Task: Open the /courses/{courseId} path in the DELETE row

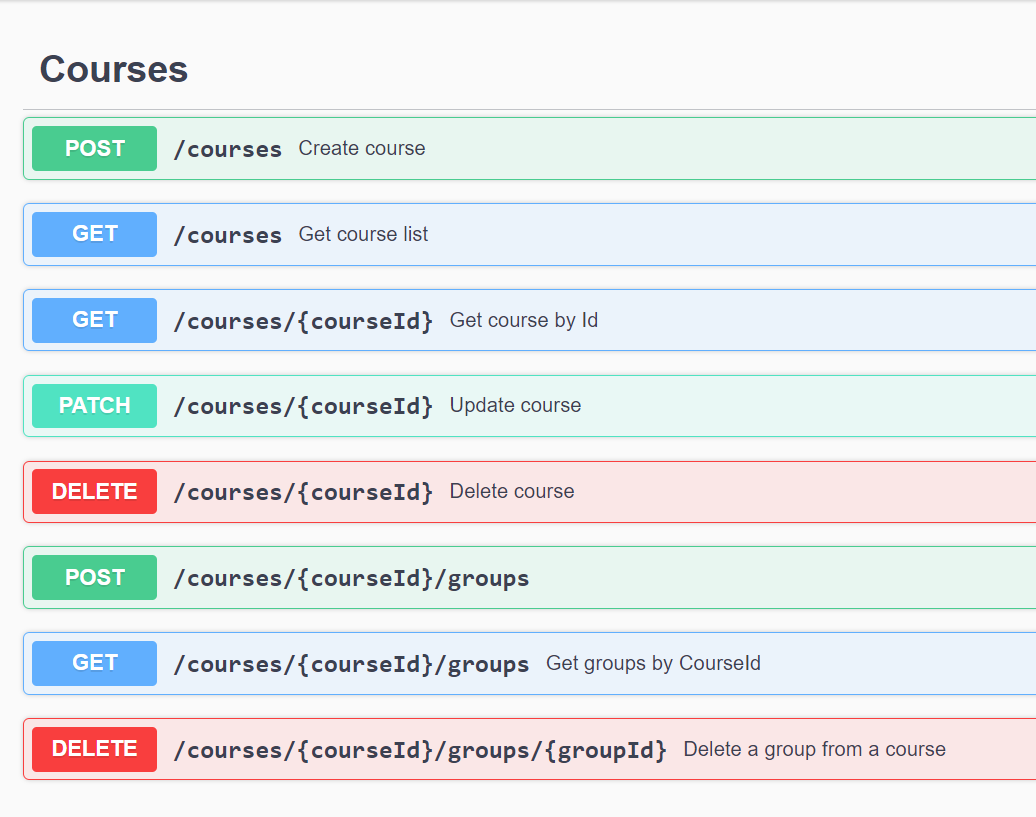Action: click(303, 492)
